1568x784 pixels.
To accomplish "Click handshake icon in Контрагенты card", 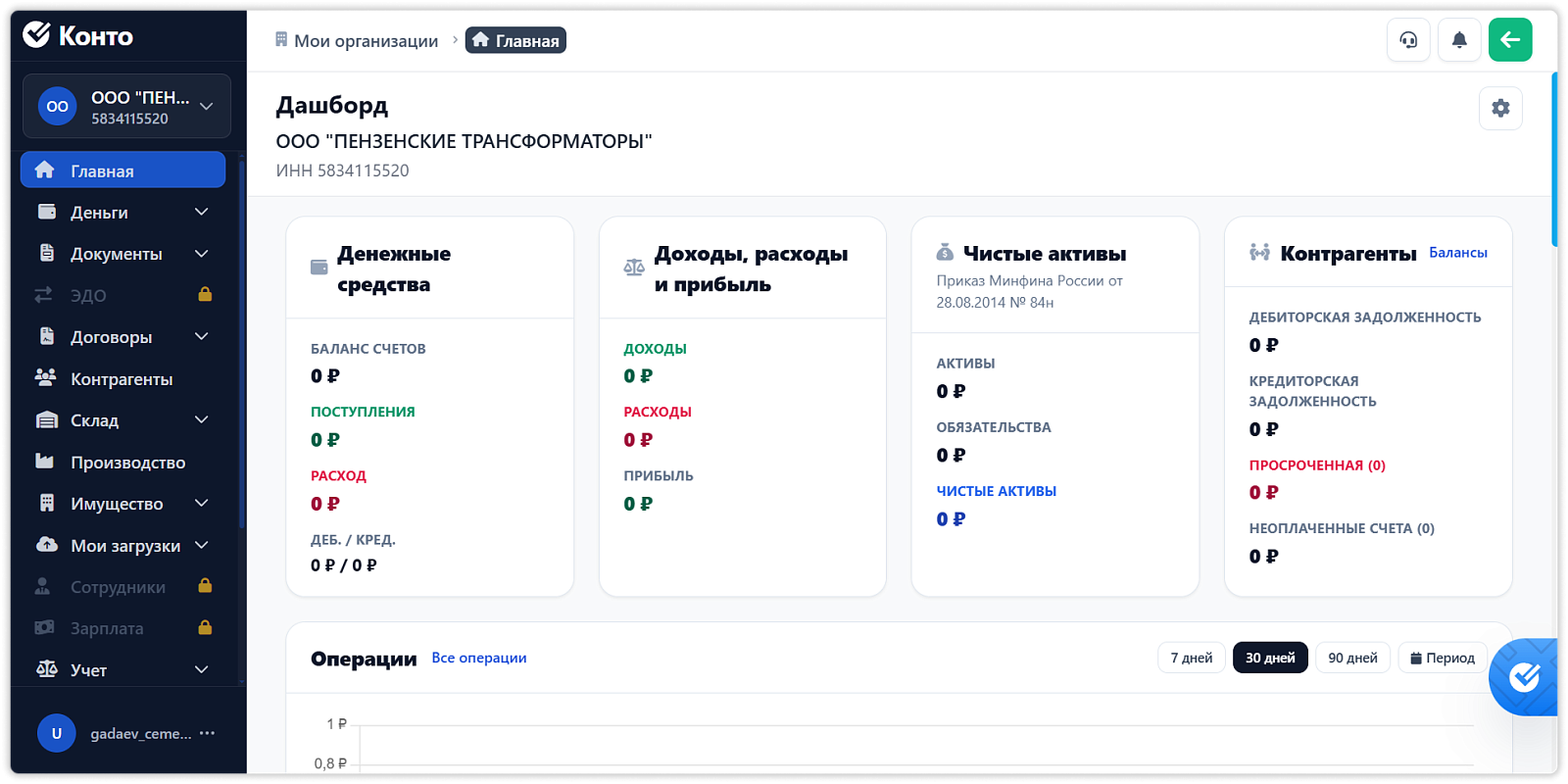I will [x=1259, y=253].
